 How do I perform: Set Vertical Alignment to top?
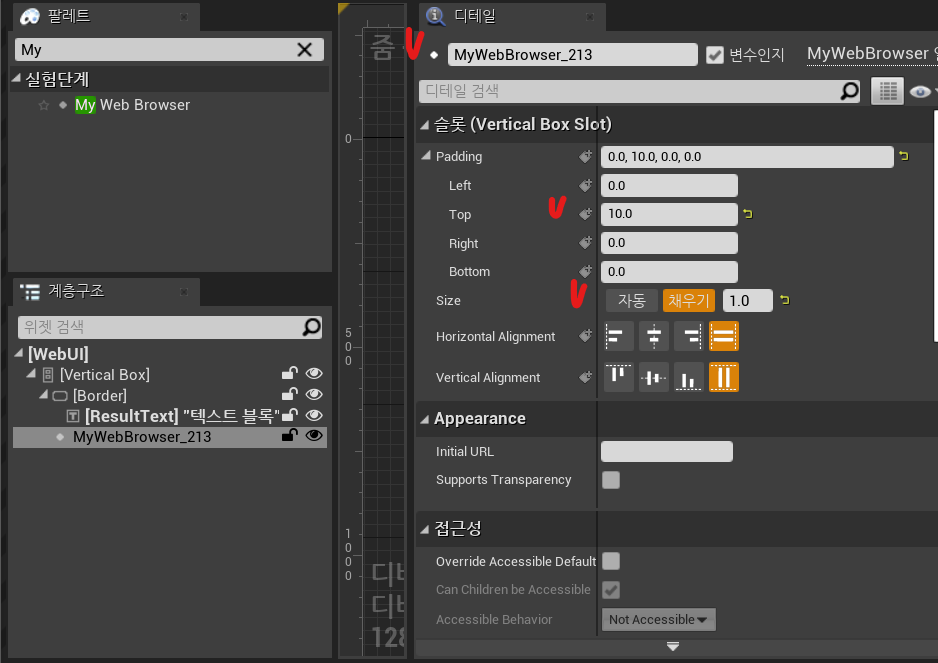(x=619, y=378)
